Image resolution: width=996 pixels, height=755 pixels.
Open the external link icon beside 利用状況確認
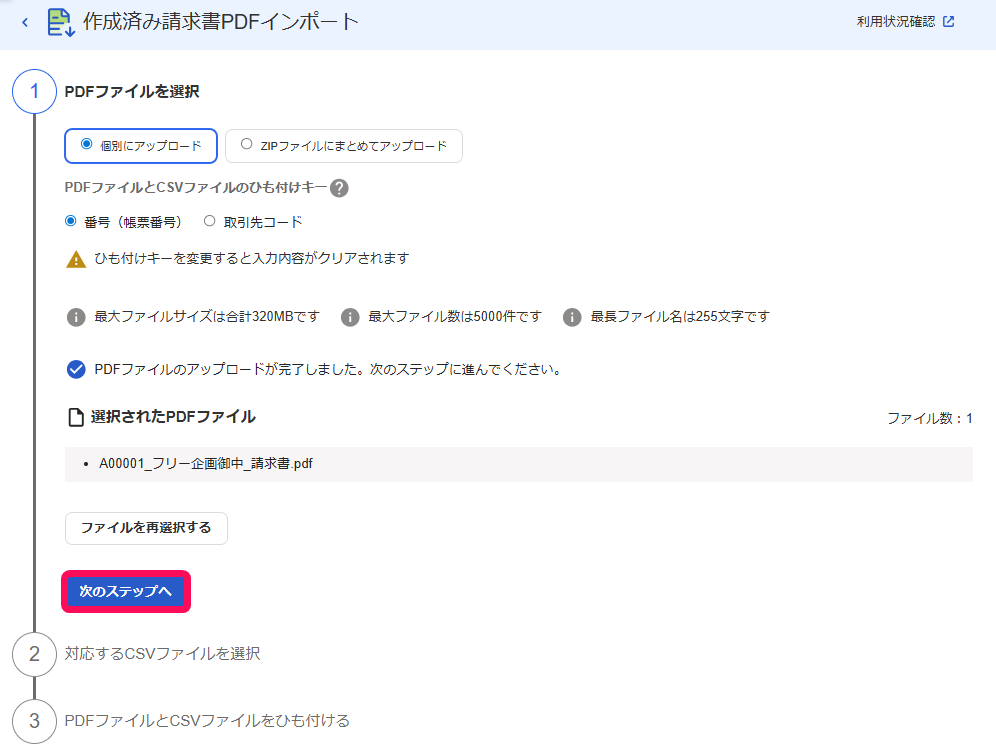tap(948, 22)
